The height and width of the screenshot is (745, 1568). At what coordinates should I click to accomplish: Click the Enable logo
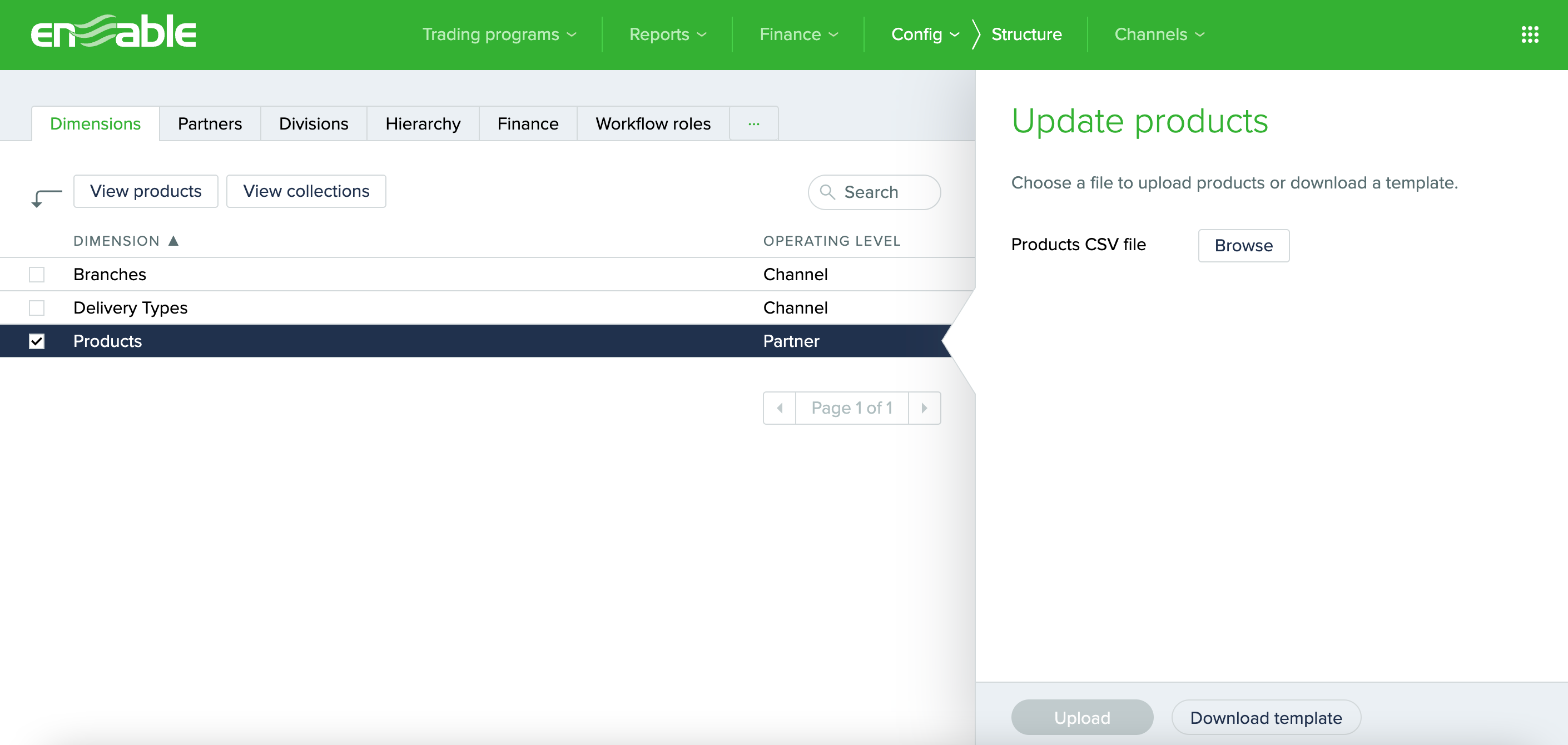click(x=113, y=32)
